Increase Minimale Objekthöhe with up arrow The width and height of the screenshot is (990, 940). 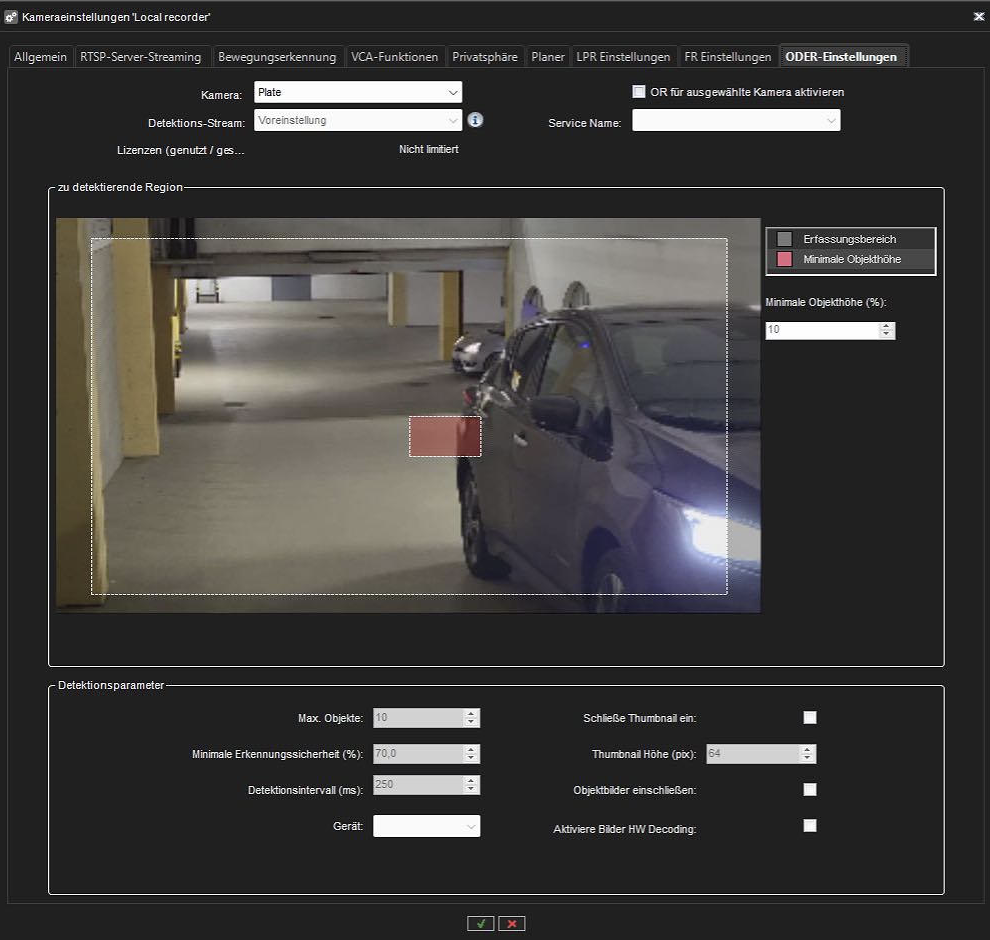tap(886, 326)
